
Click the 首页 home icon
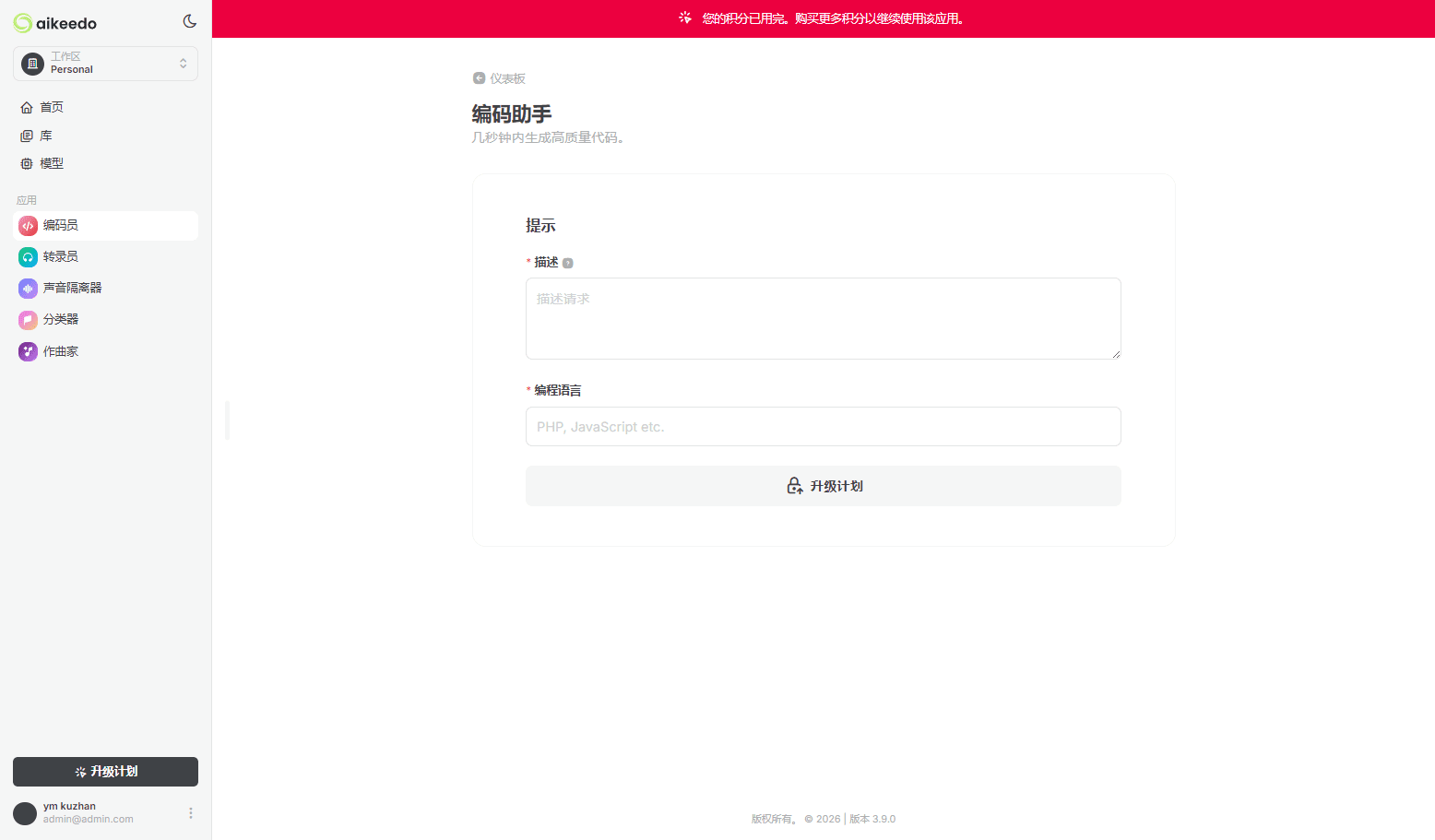tap(28, 107)
